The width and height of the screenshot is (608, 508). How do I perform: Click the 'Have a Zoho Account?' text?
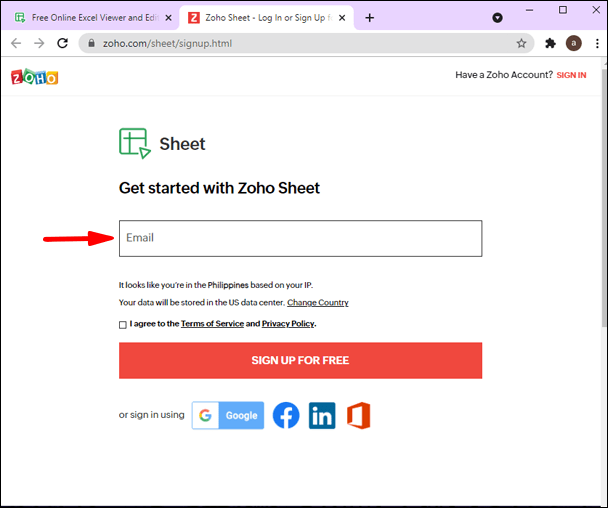(x=504, y=75)
